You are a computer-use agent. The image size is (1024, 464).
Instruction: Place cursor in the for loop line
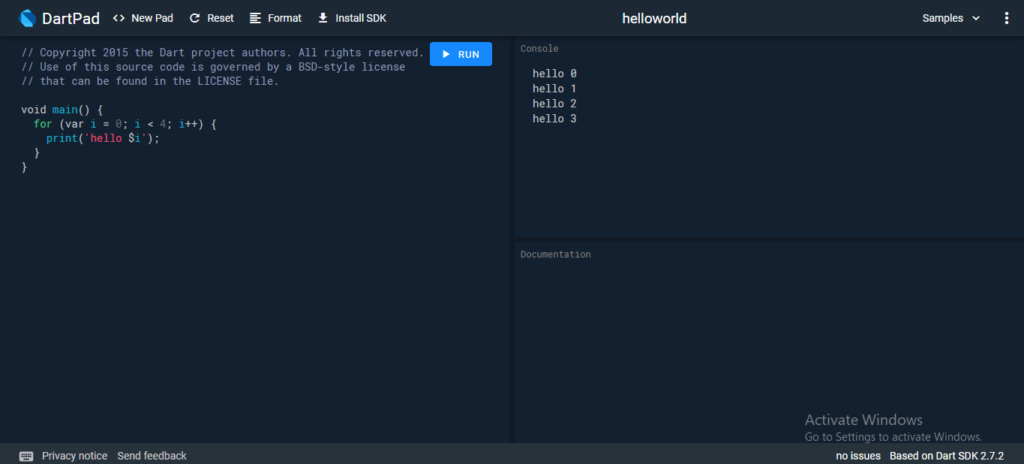pyautogui.click(x=125, y=124)
